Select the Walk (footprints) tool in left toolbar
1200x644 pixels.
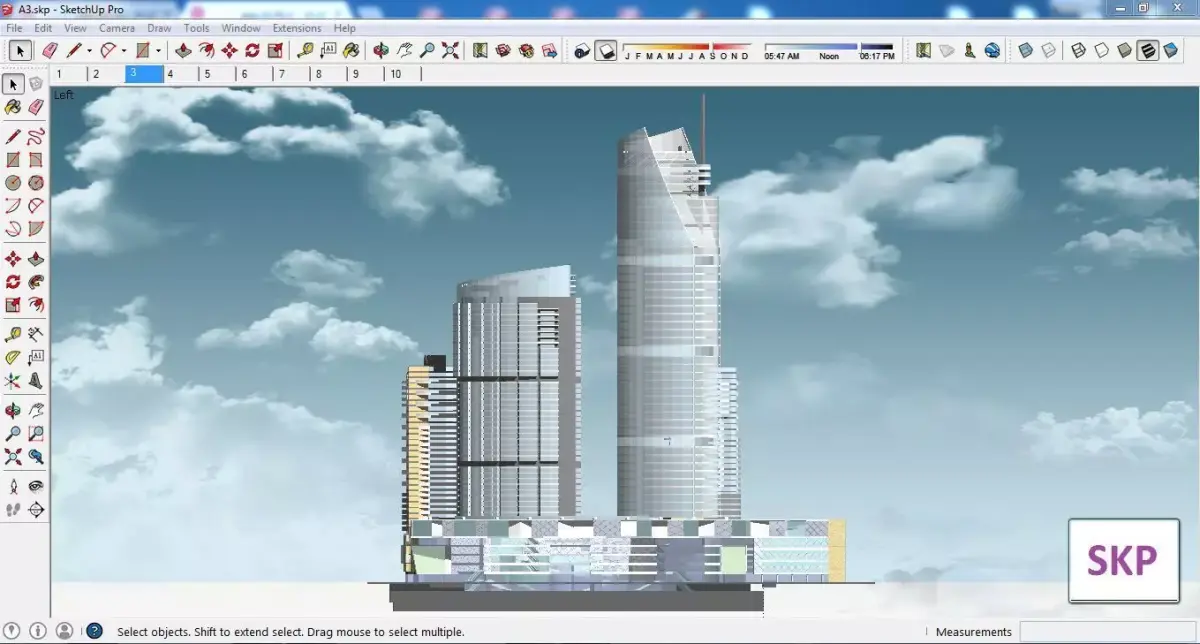13,510
